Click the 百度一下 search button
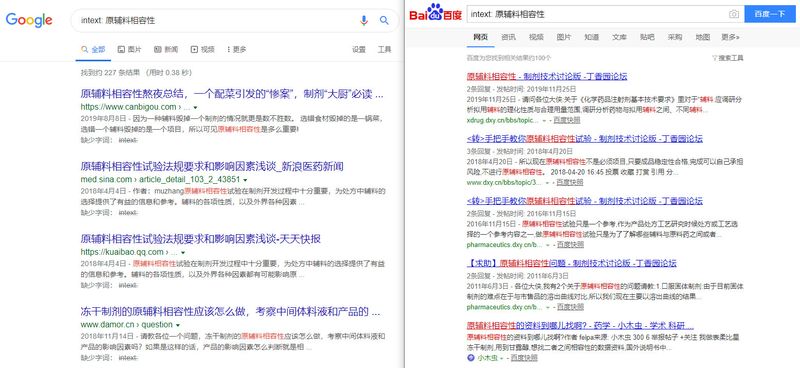 click(x=770, y=14)
